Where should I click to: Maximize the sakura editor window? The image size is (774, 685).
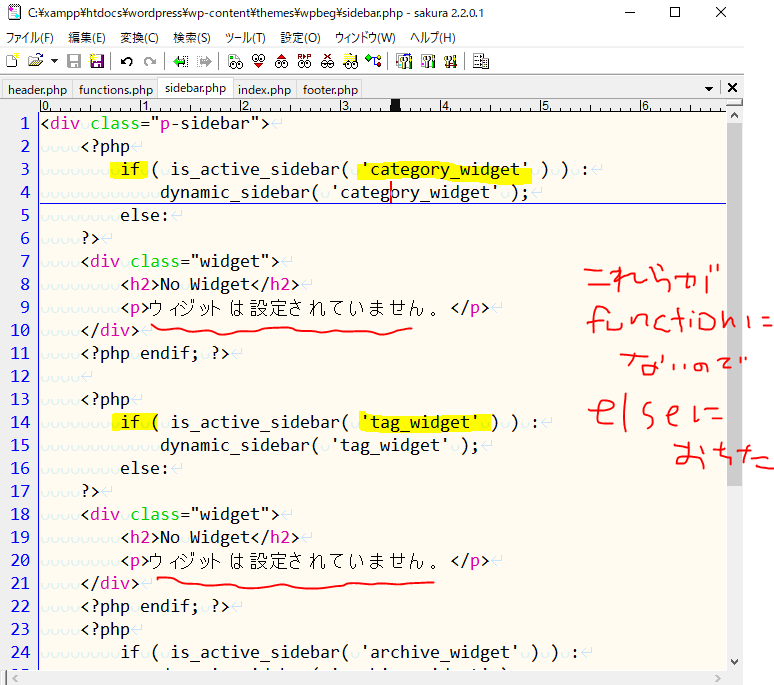pyautogui.click(x=675, y=12)
